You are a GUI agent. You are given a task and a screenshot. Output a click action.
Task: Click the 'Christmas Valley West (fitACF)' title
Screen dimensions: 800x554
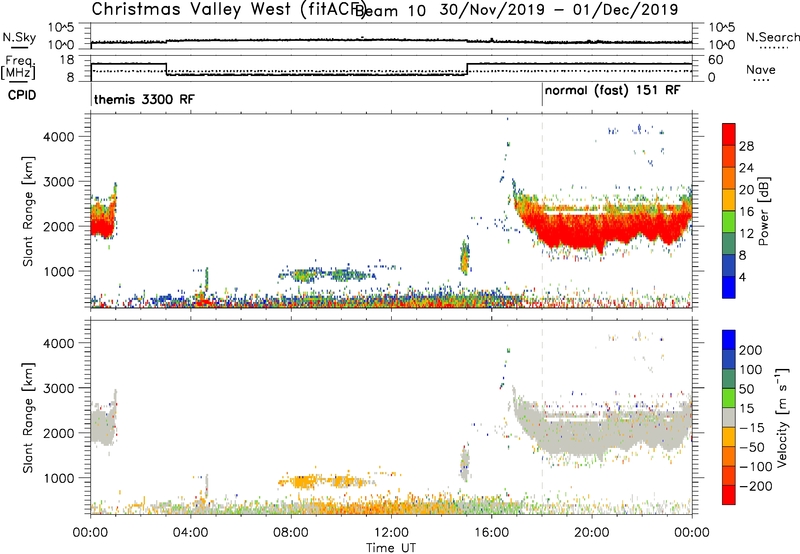(x=229, y=10)
